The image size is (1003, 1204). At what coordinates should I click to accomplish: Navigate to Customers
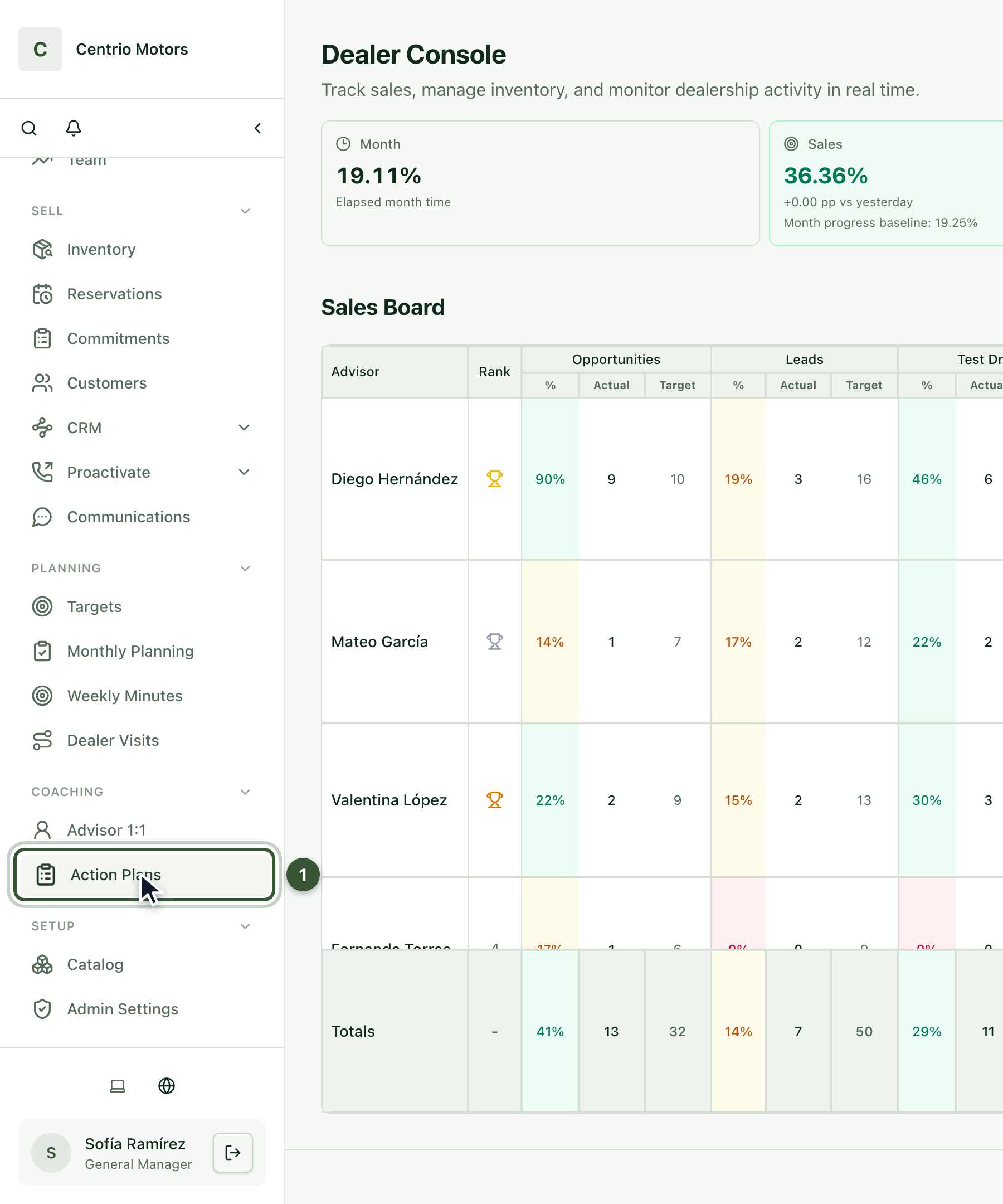point(107,383)
